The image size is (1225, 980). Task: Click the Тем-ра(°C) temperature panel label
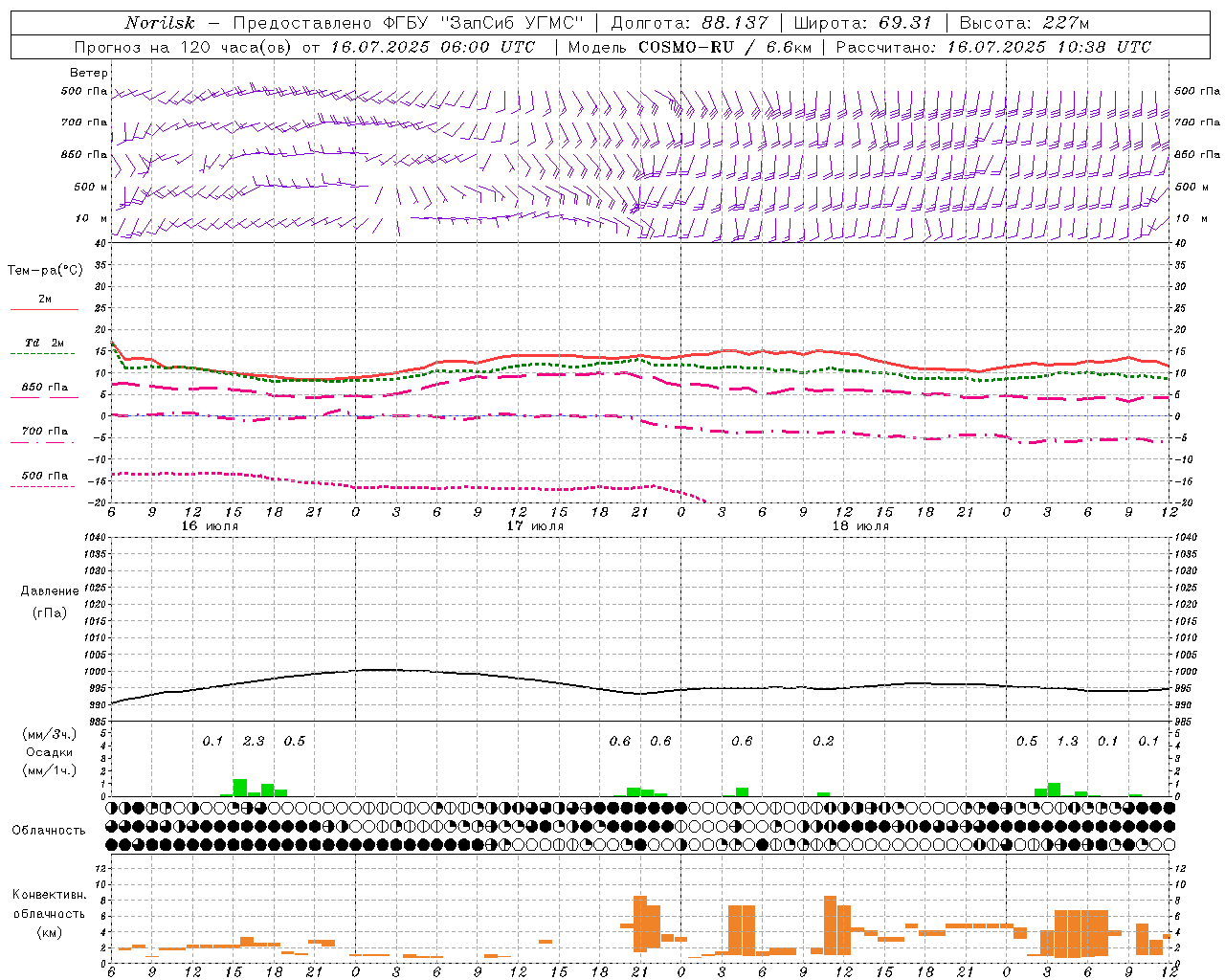click(x=45, y=270)
